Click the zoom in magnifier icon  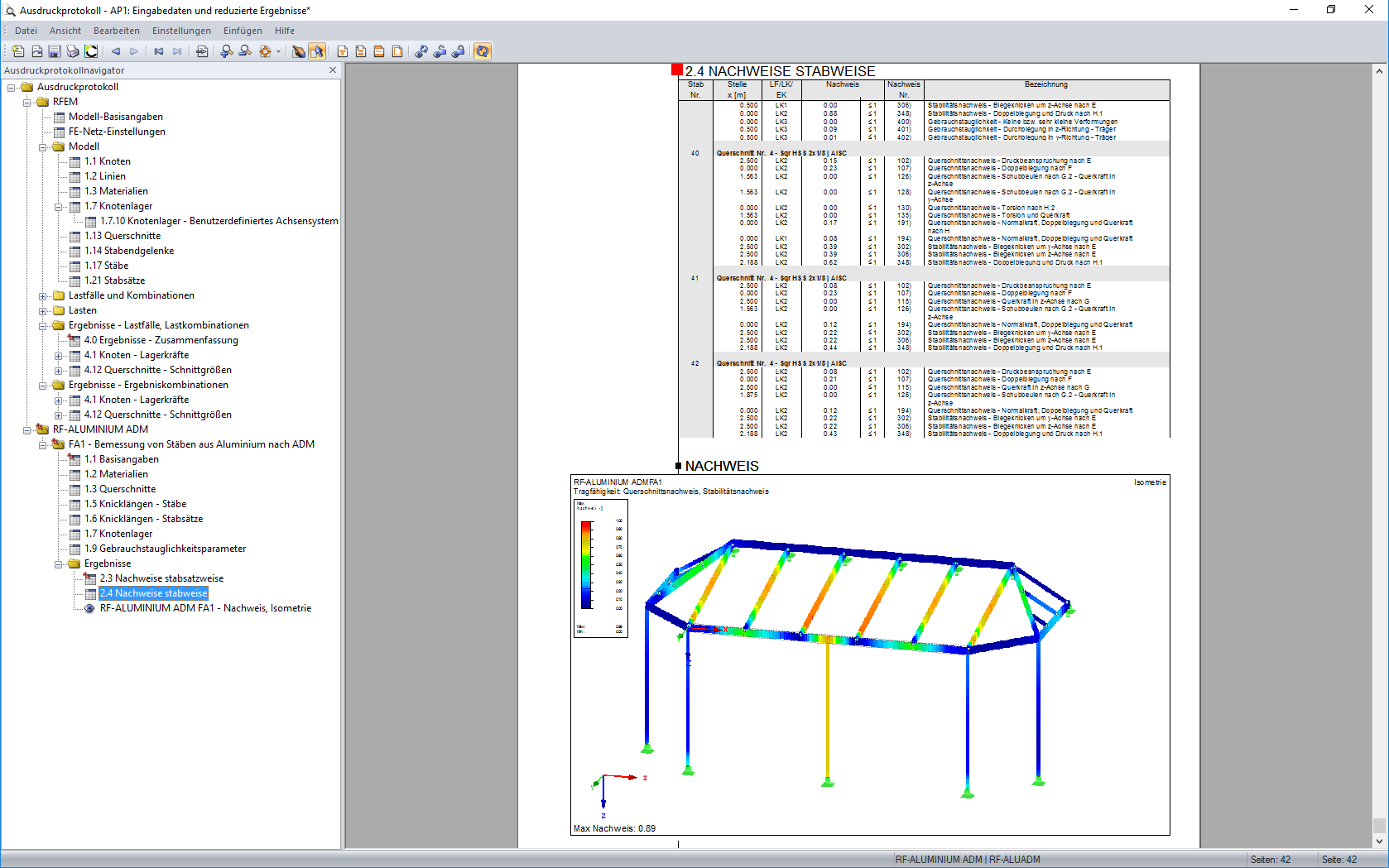[227, 51]
